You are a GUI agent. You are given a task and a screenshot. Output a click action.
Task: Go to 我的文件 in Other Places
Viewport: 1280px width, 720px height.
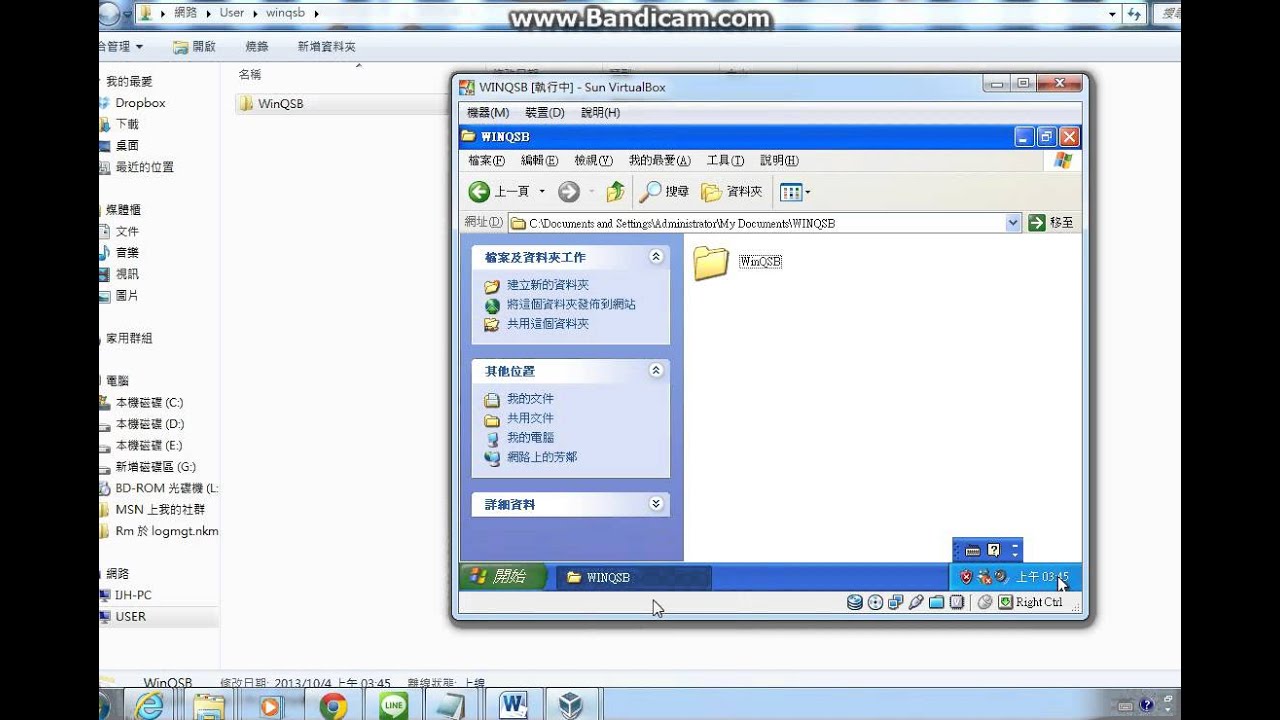tap(530, 398)
